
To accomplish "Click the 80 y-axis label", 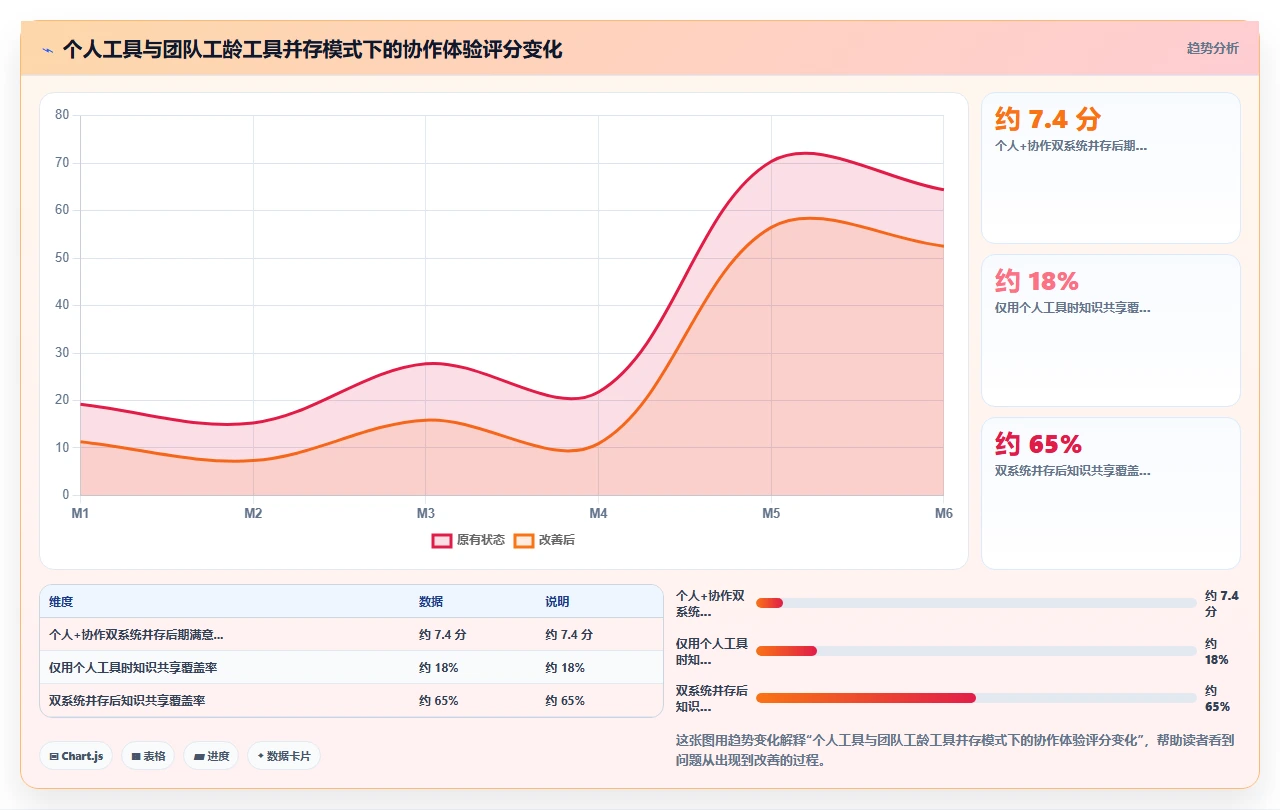I will [x=62, y=115].
